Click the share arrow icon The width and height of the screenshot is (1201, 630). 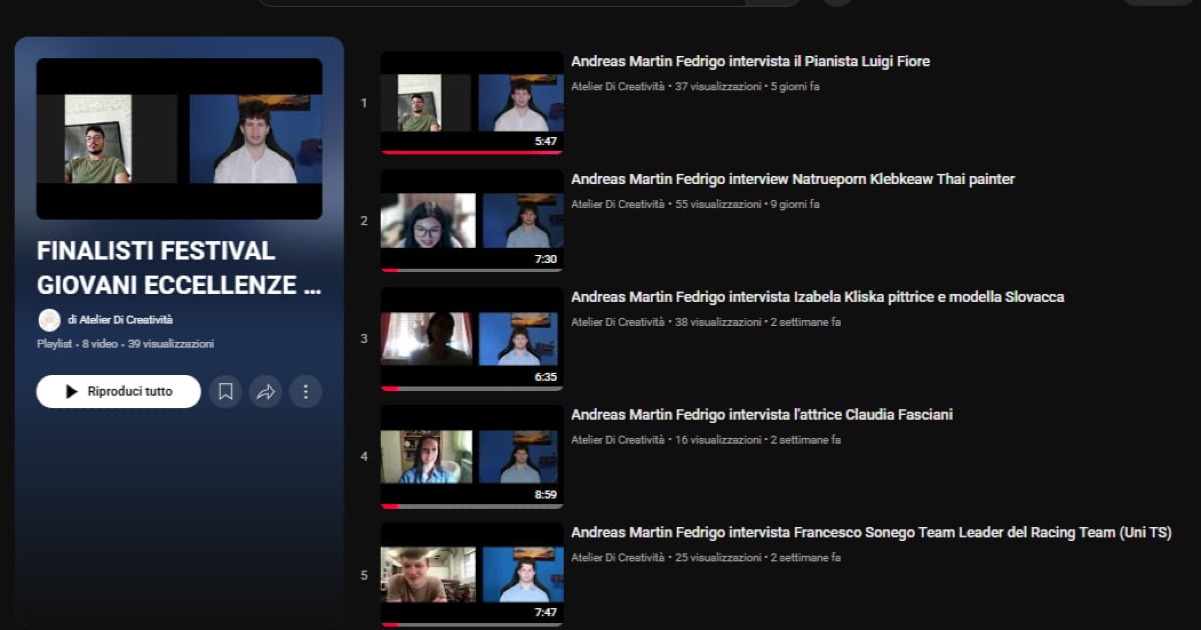click(x=266, y=392)
